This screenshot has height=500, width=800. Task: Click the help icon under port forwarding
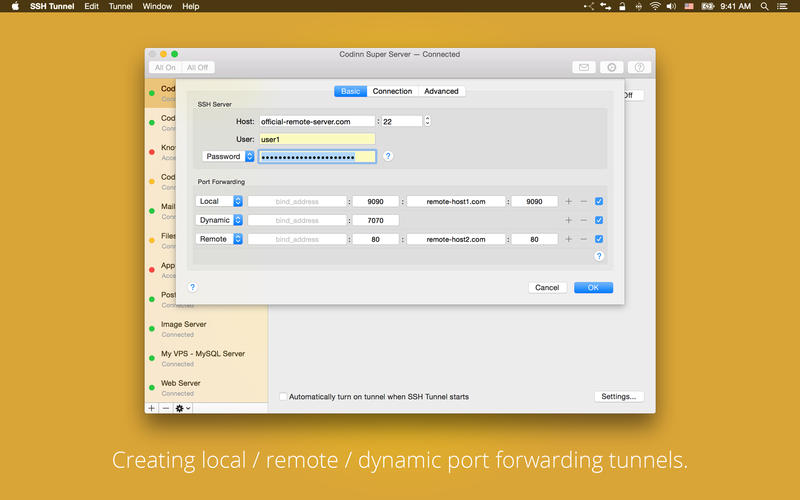tap(599, 256)
